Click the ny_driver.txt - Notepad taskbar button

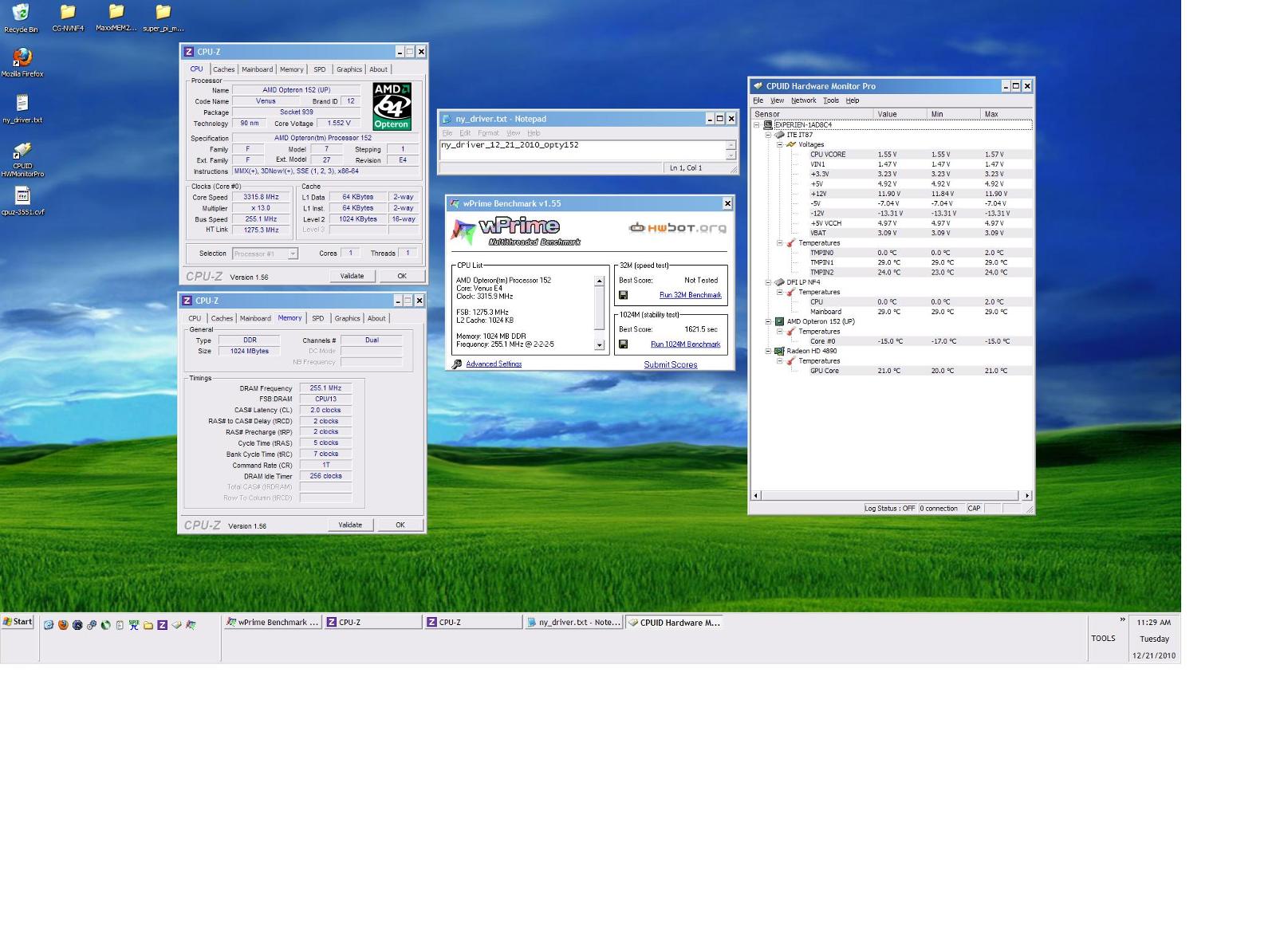click(573, 623)
